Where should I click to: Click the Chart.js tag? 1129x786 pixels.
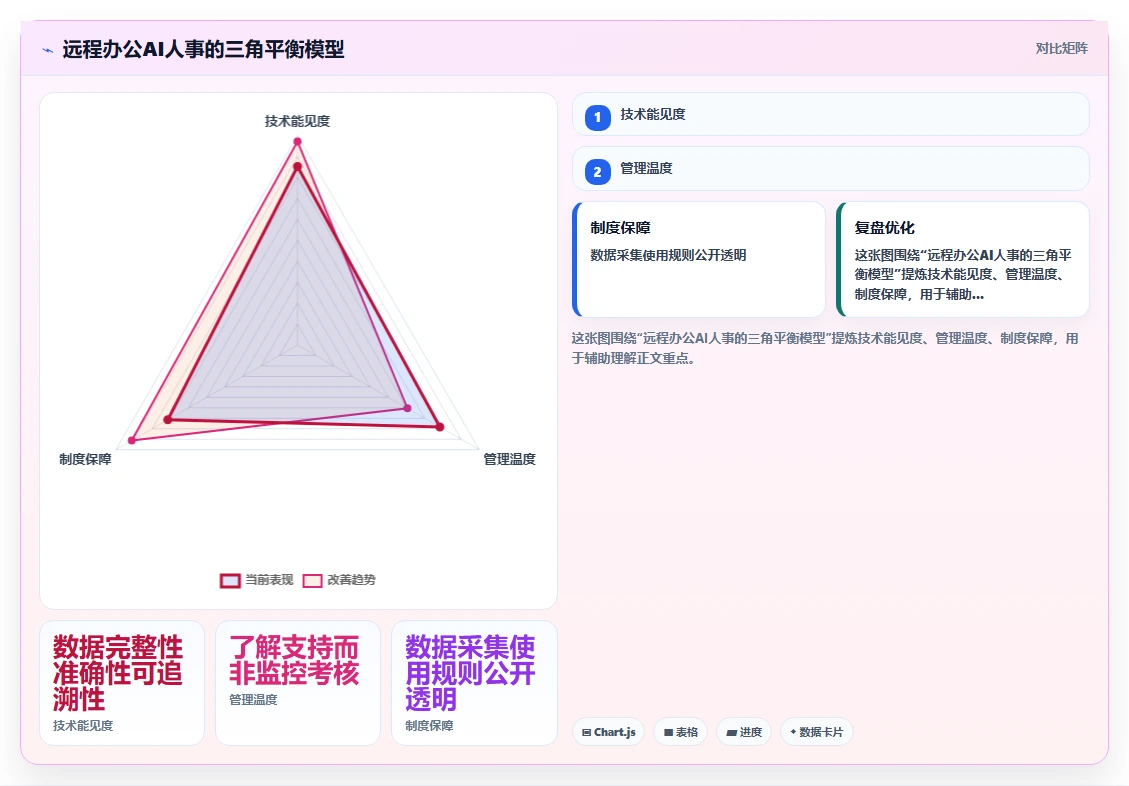(x=608, y=732)
